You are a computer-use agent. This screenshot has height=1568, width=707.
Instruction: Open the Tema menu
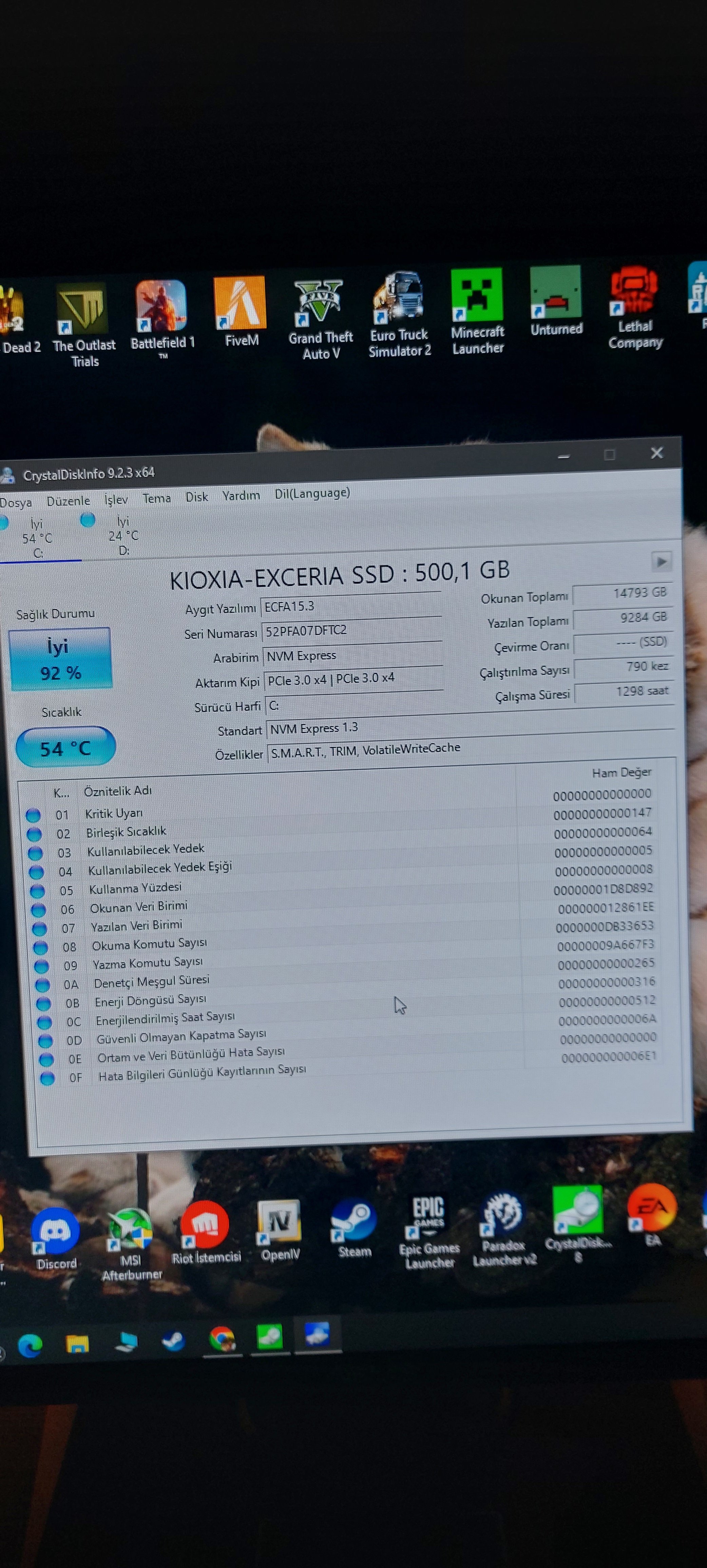(156, 498)
